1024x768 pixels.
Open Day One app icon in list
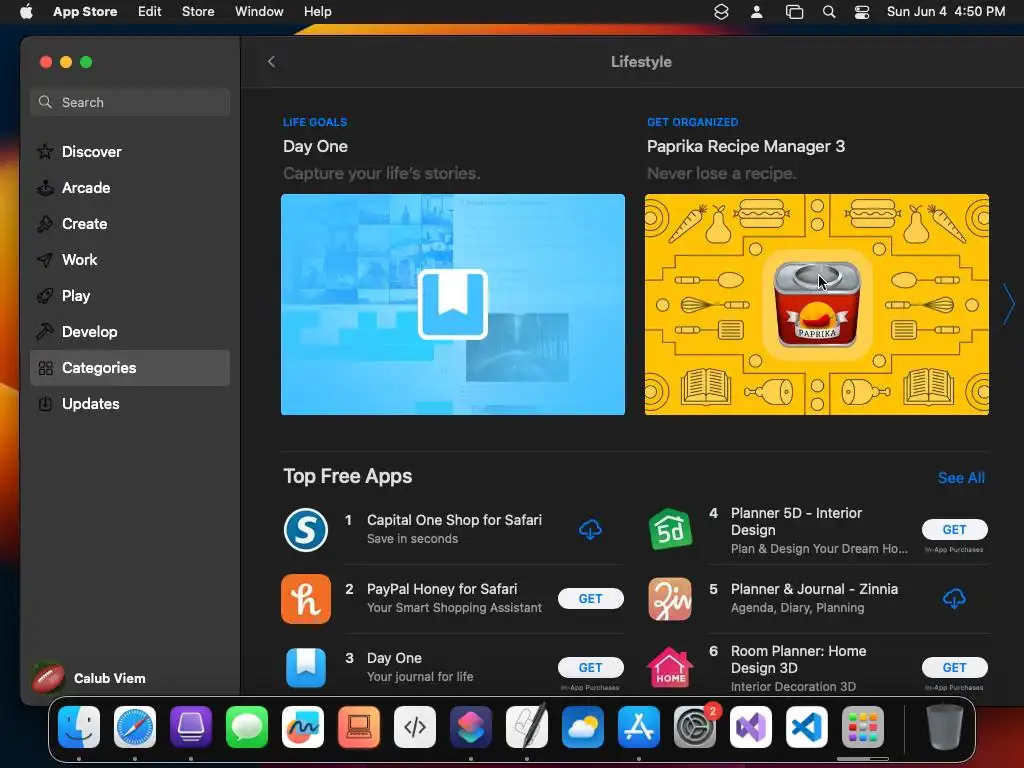pos(306,667)
